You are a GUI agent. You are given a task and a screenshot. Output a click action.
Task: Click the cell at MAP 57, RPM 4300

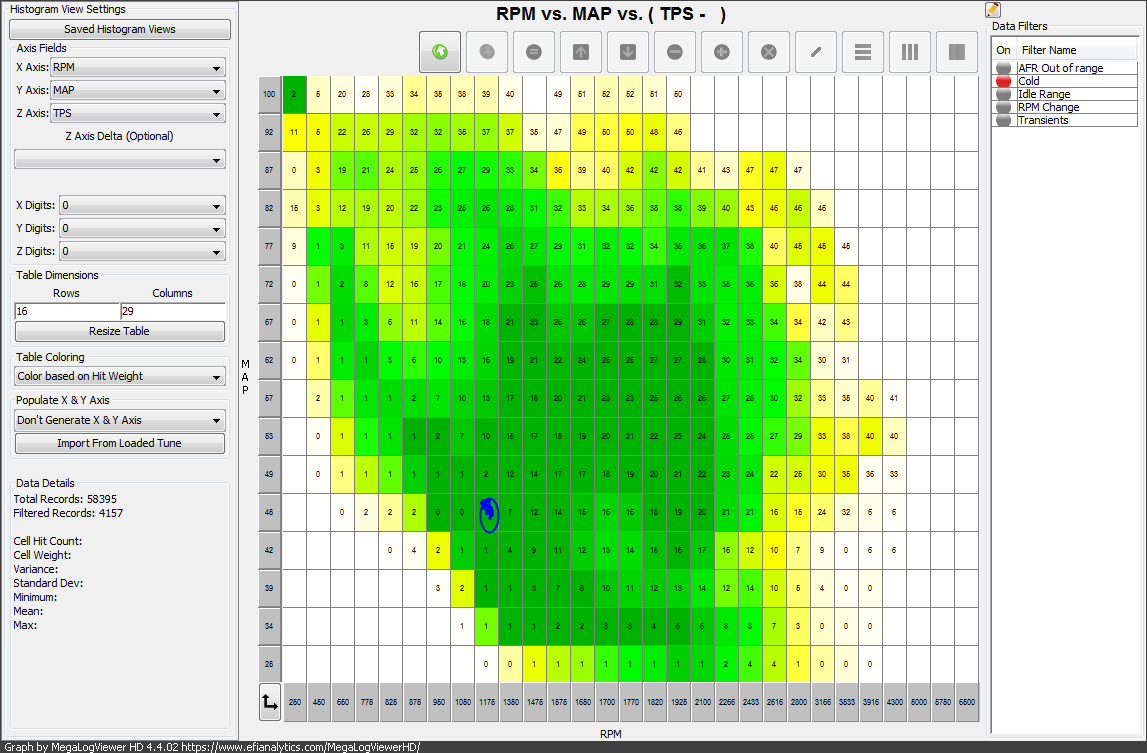point(894,398)
